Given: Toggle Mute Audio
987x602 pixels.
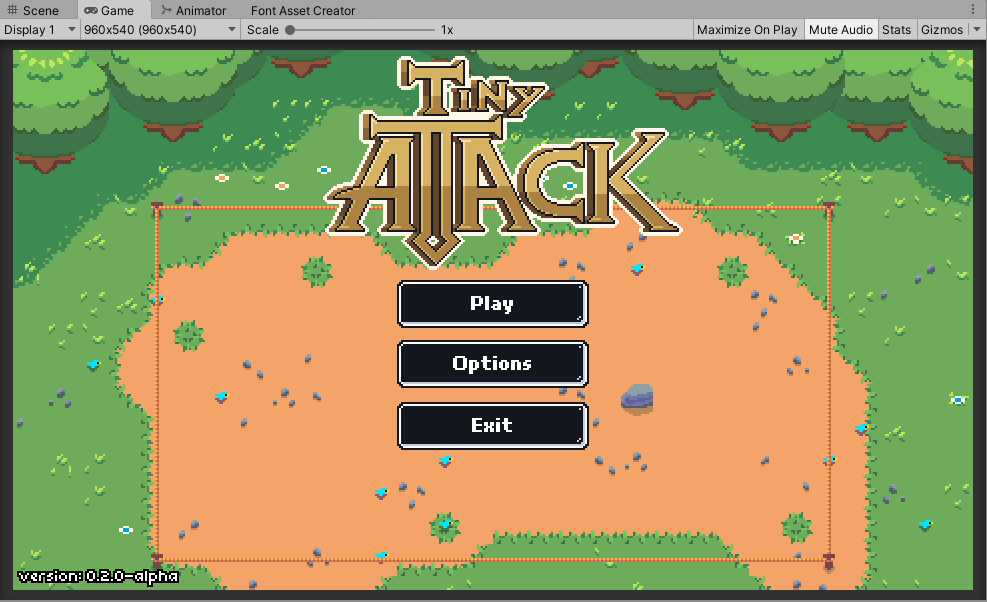Looking at the screenshot, I should coord(840,30).
